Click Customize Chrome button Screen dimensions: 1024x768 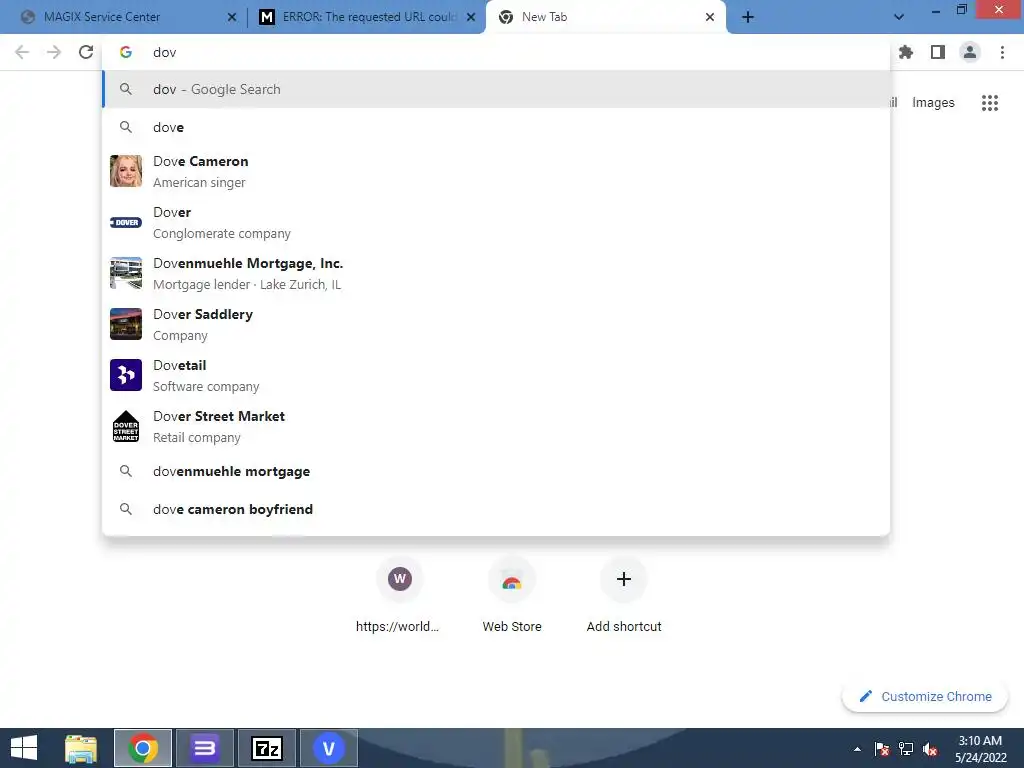pyautogui.click(x=925, y=697)
